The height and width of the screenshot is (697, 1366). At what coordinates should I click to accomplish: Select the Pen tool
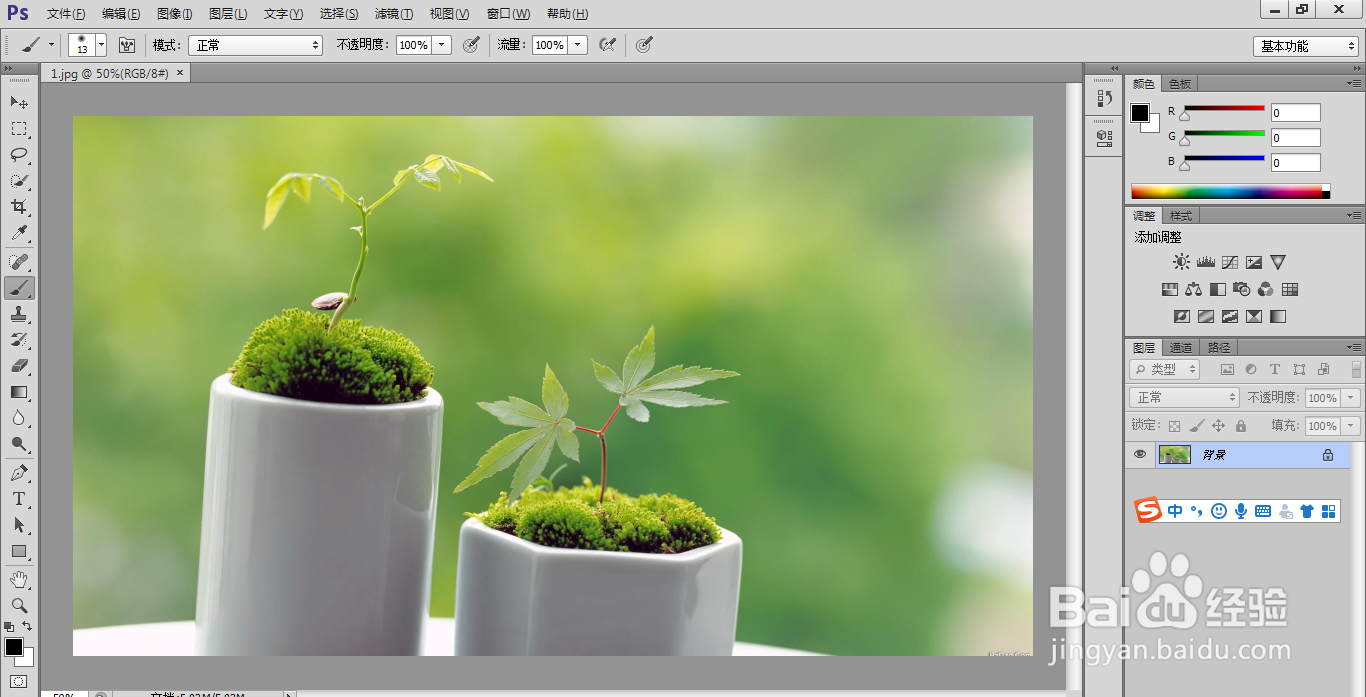[x=19, y=473]
